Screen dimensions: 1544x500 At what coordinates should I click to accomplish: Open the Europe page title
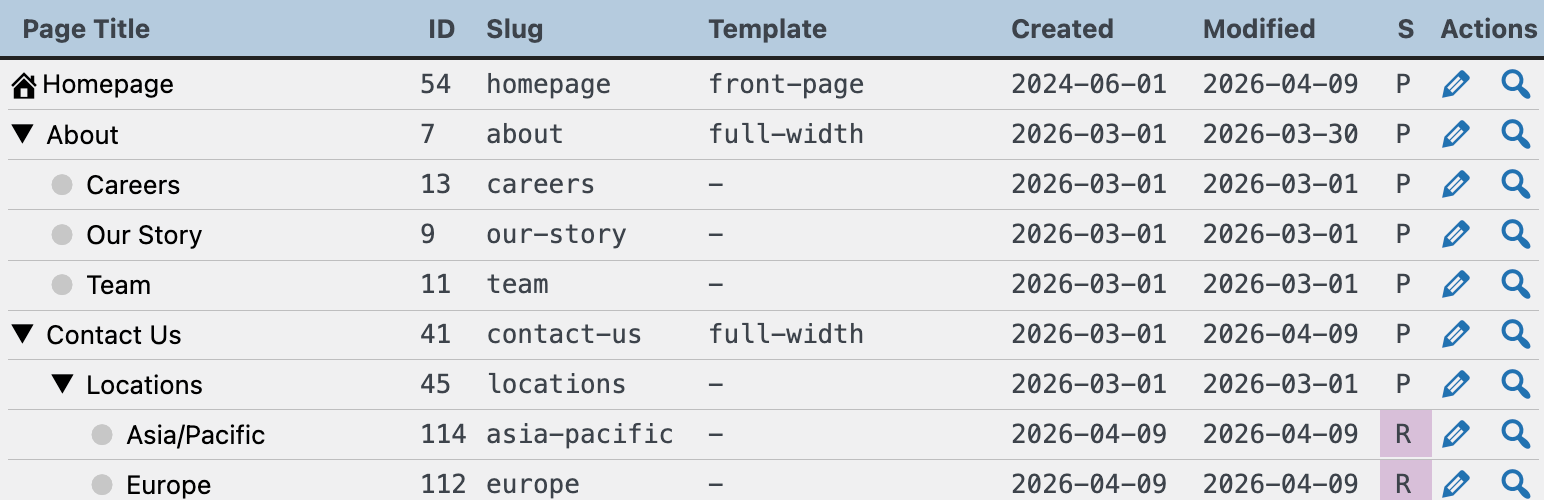[x=168, y=485]
